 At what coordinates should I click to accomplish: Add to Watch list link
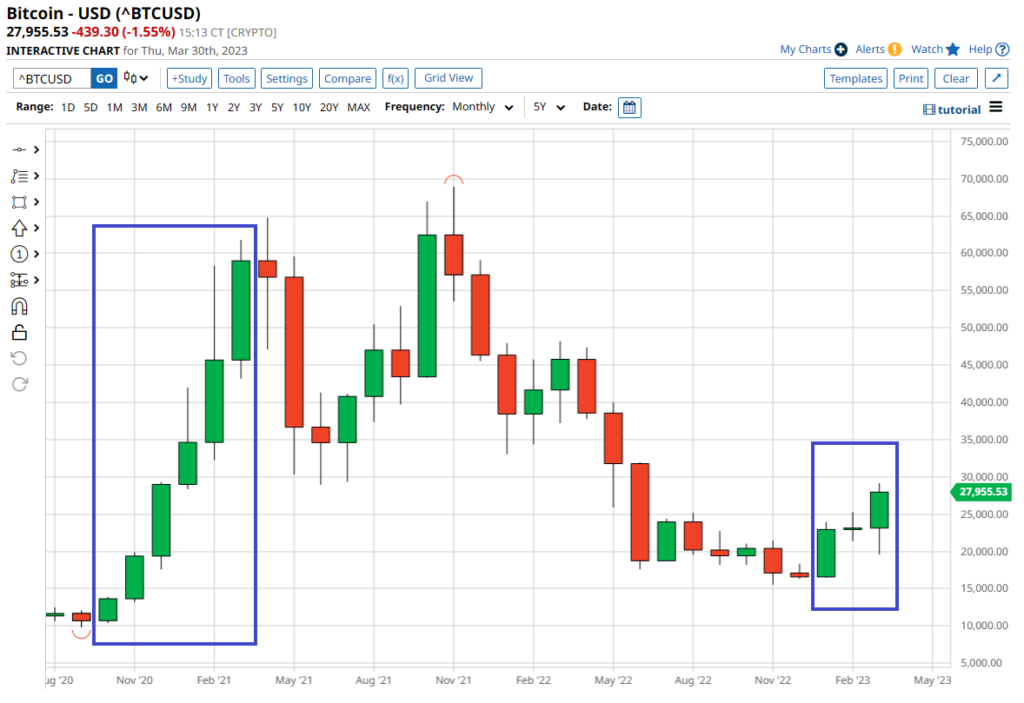927,49
